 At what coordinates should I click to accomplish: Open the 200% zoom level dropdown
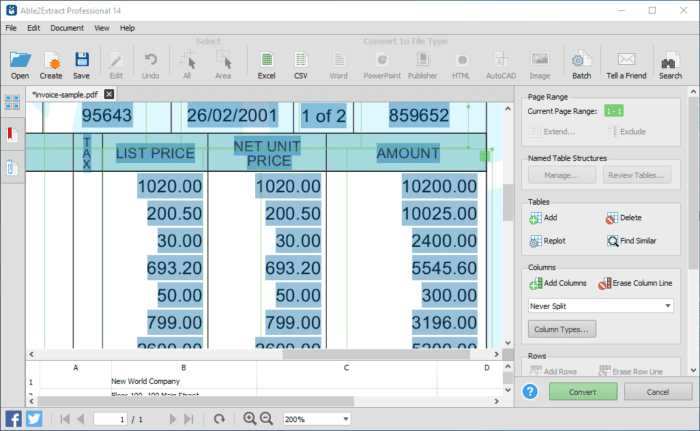pyautogui.click(x=317, y=419)
